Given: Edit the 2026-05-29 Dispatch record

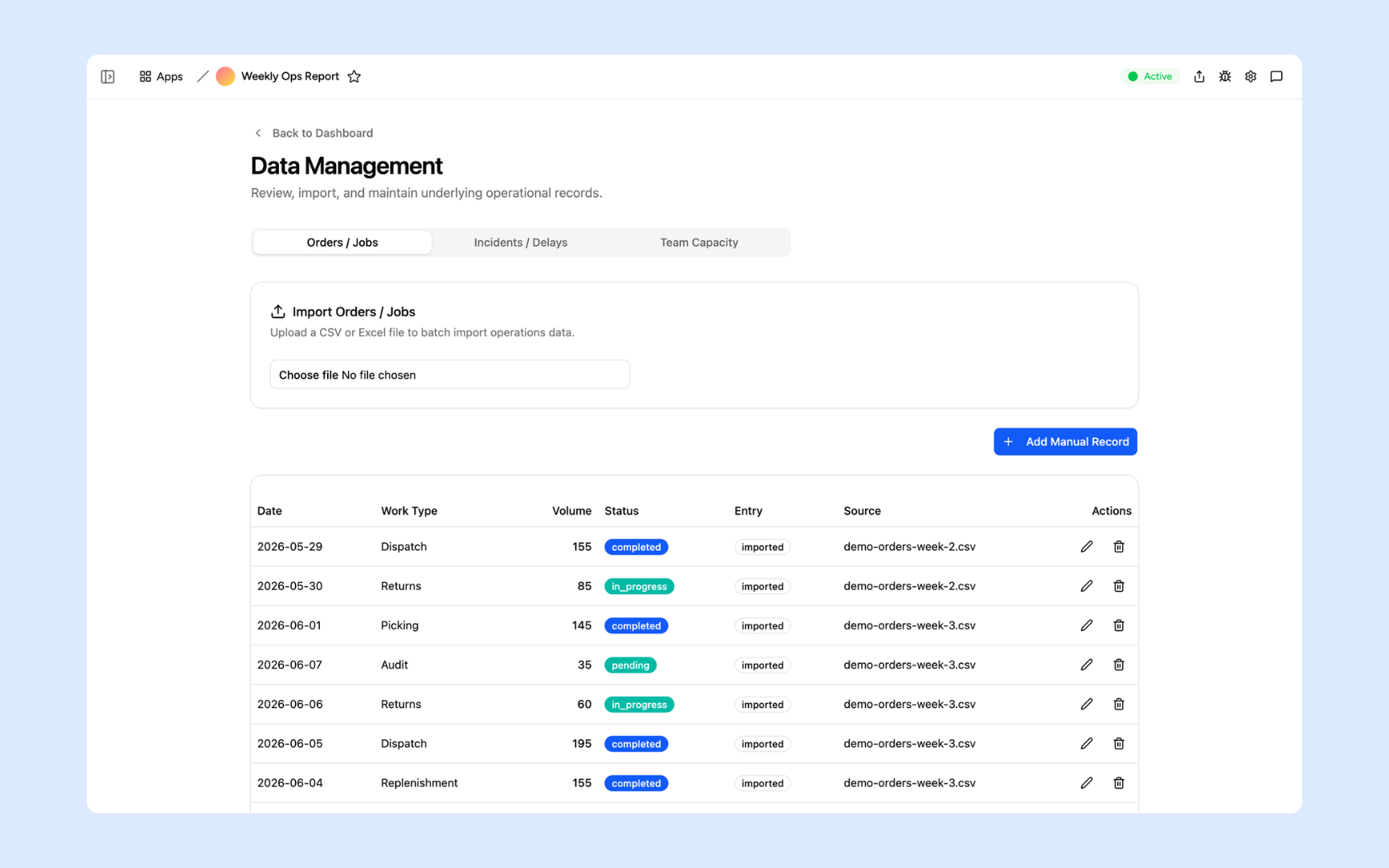Looking at the screenshot, I should pyautogui.click(x=1087, y=547).
